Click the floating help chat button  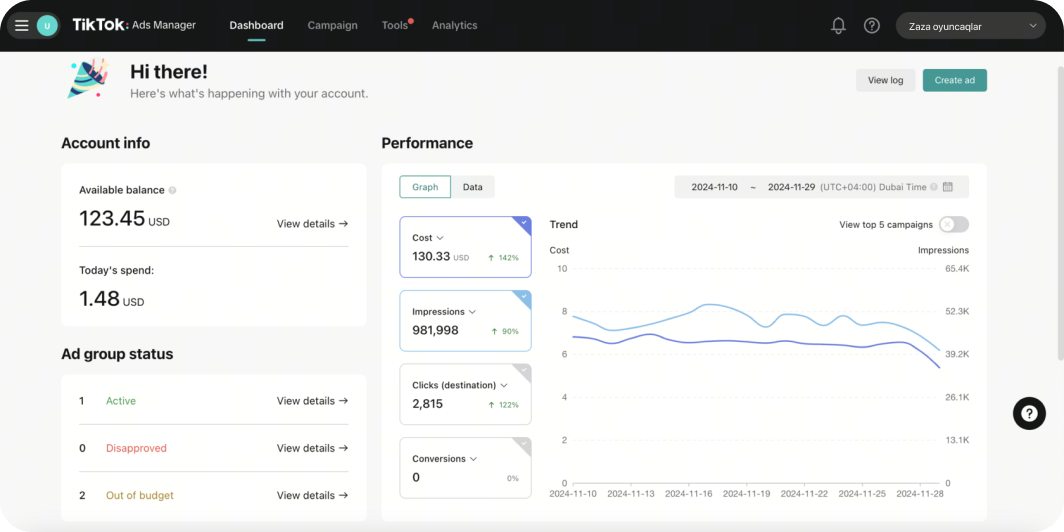pos(1029,413)
